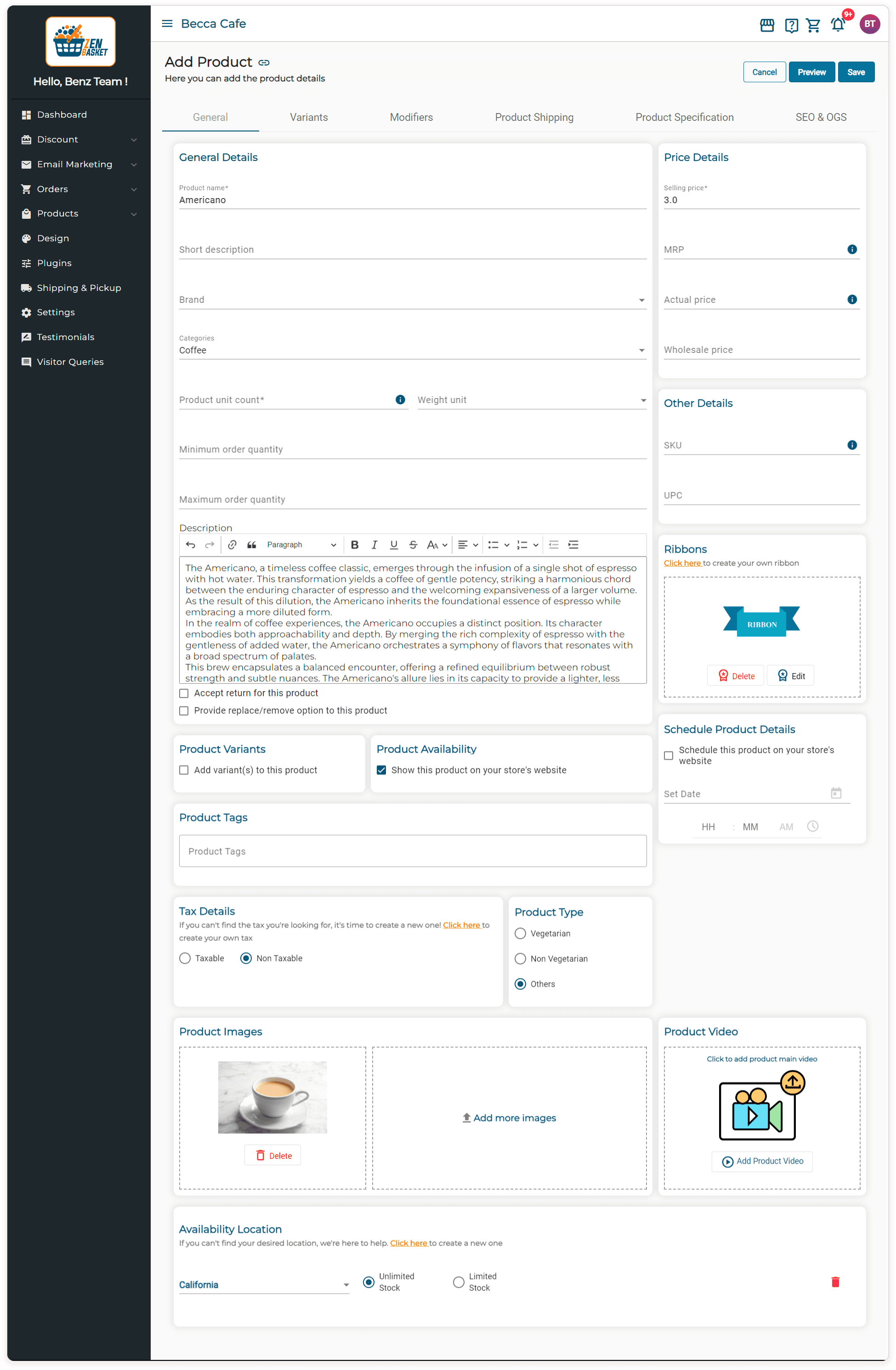Enable Accept return for this product
Image resolution: width=896 pixels, height=1370 pixels.
[x=184, y=693]
